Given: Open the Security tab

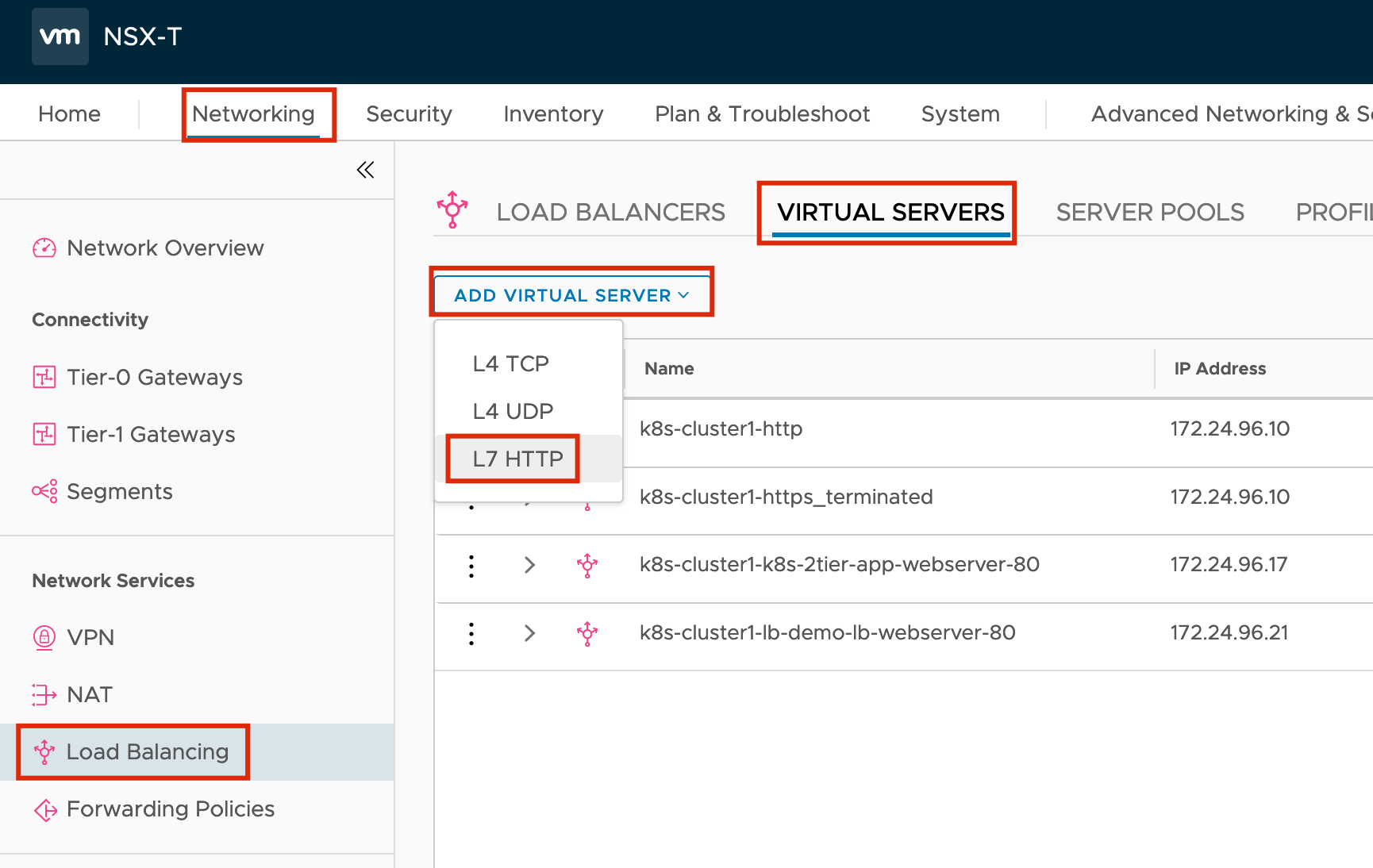Looking at the screenshot, I should [409, 114].
